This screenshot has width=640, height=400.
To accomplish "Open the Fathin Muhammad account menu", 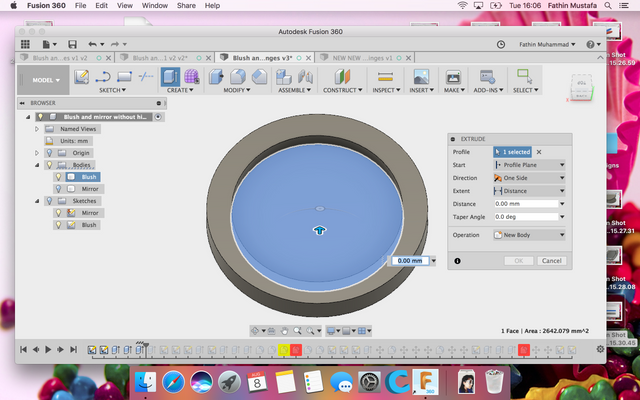I will [547, 44].
